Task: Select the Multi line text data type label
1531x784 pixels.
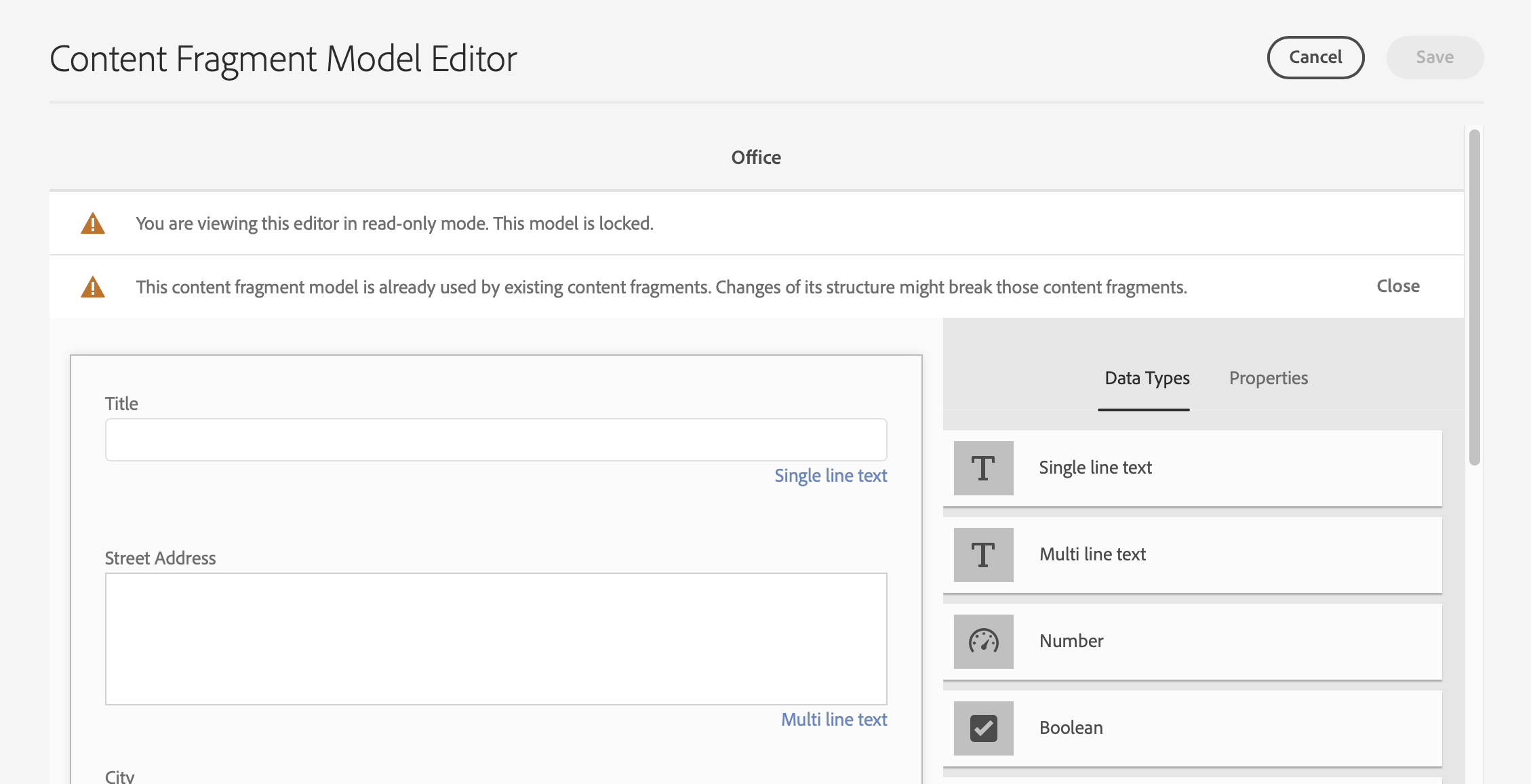Action: pyautogui.click(x=1092, y=554)
